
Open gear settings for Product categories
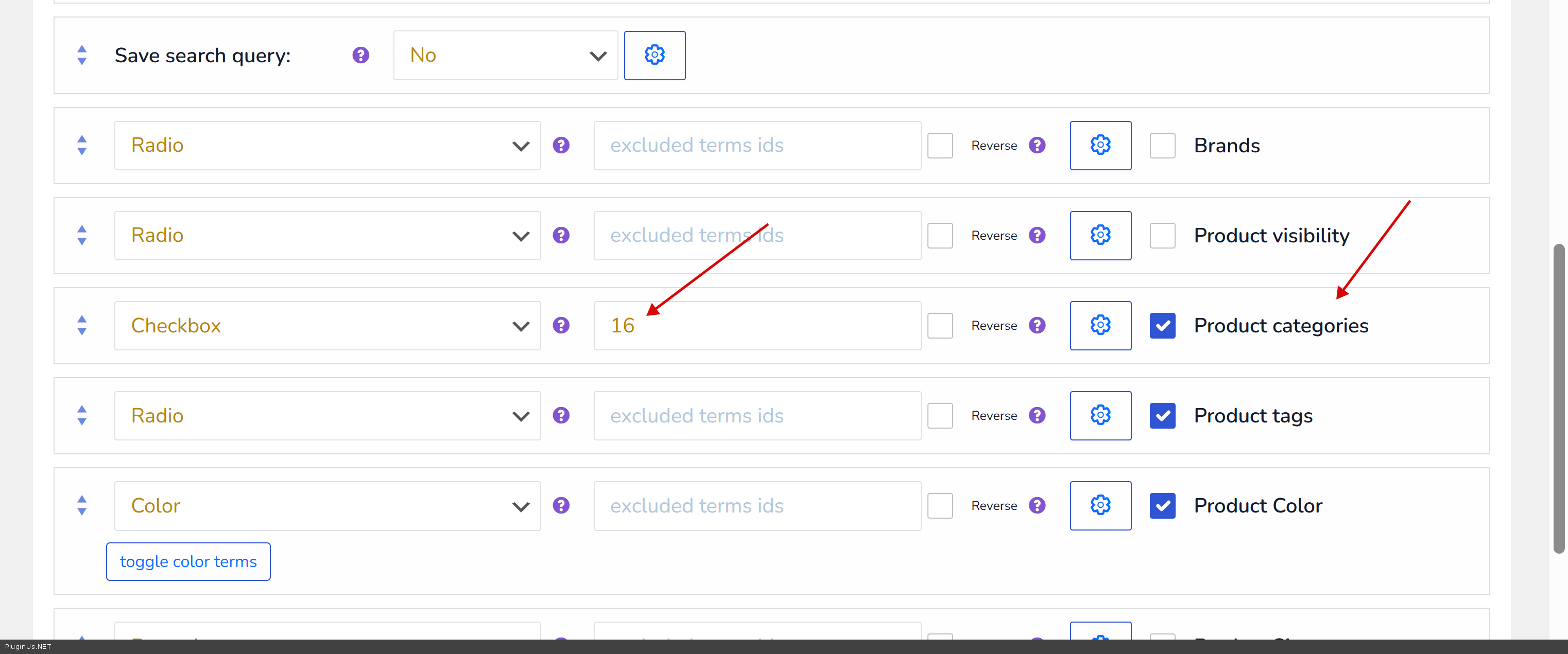pos(1100,326)
